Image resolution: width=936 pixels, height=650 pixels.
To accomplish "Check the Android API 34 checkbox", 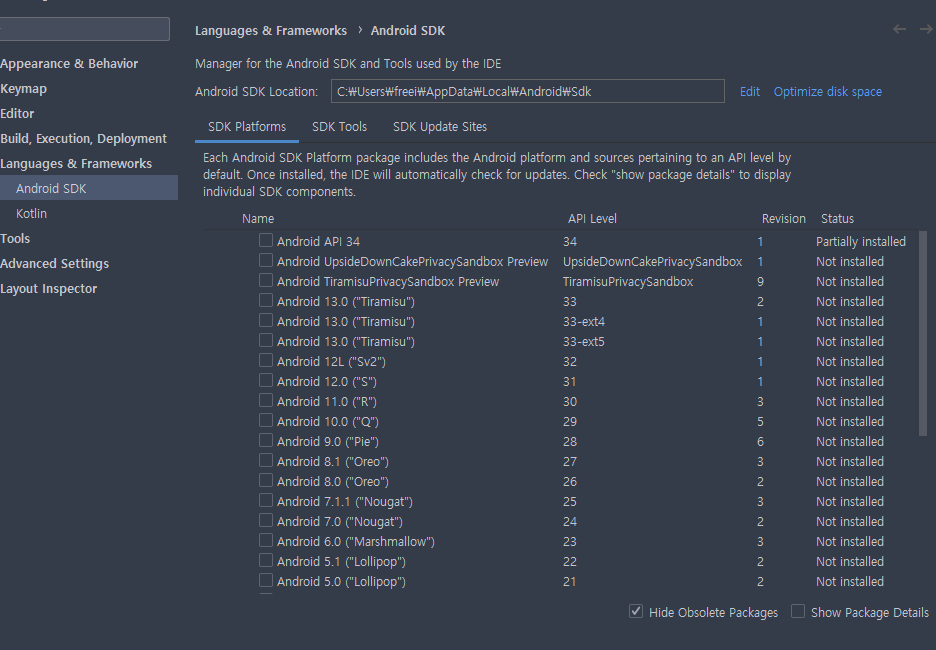I will [266, 240].
